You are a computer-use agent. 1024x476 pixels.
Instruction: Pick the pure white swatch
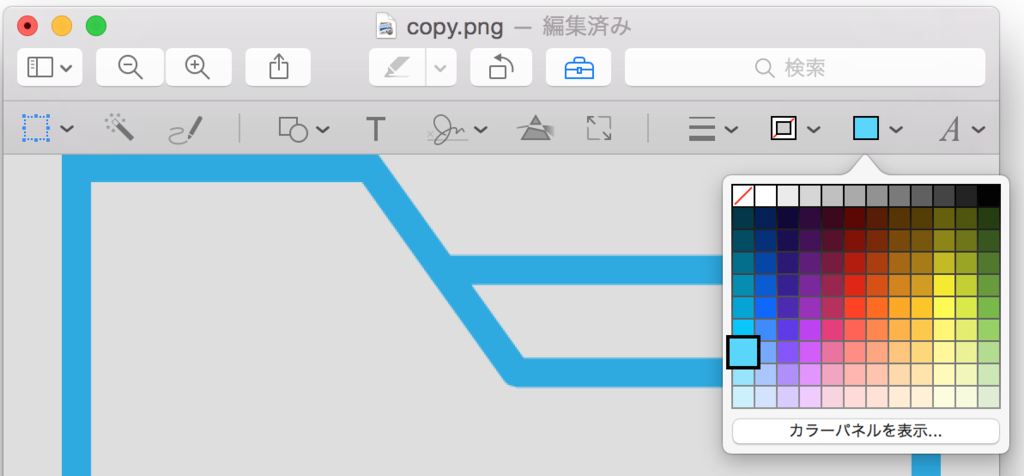tap(765, 195)
